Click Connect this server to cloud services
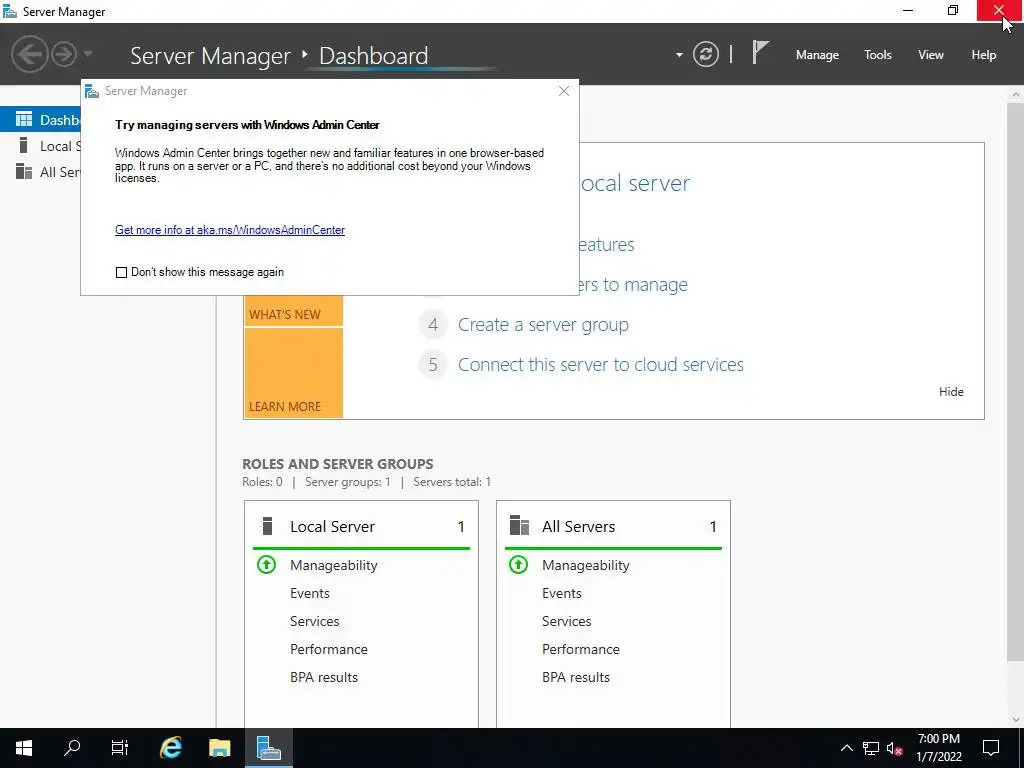 pos(601,364)
